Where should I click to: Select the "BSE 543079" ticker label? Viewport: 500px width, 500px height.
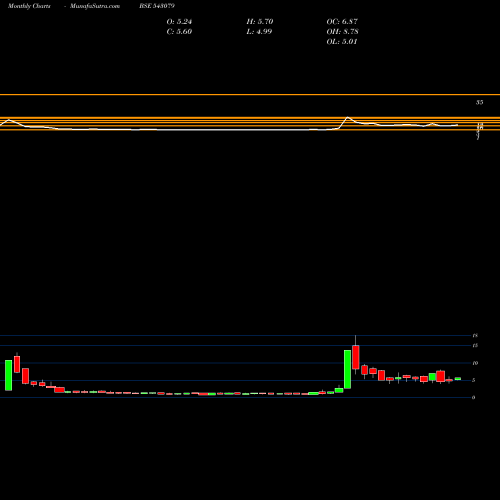pos(157,6)
